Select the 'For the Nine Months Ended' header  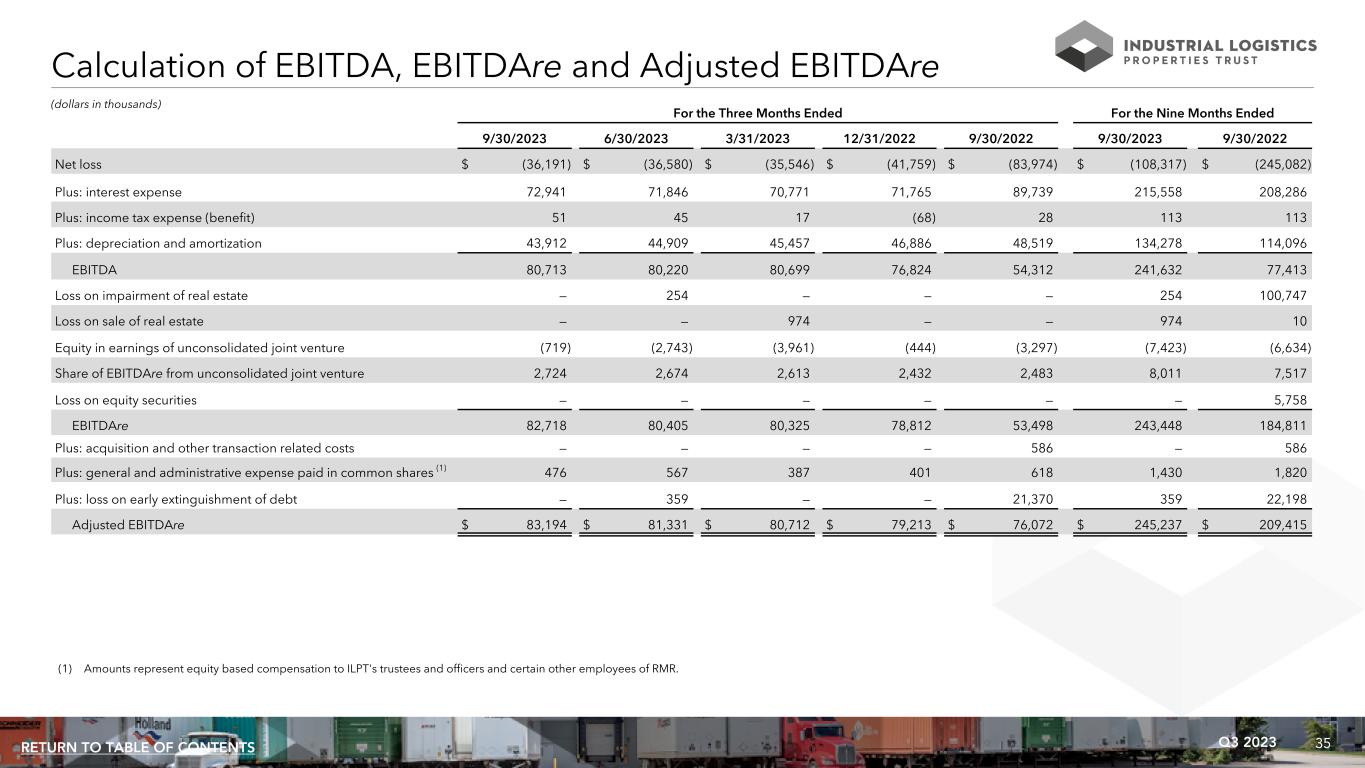[x=1192, y=113]
